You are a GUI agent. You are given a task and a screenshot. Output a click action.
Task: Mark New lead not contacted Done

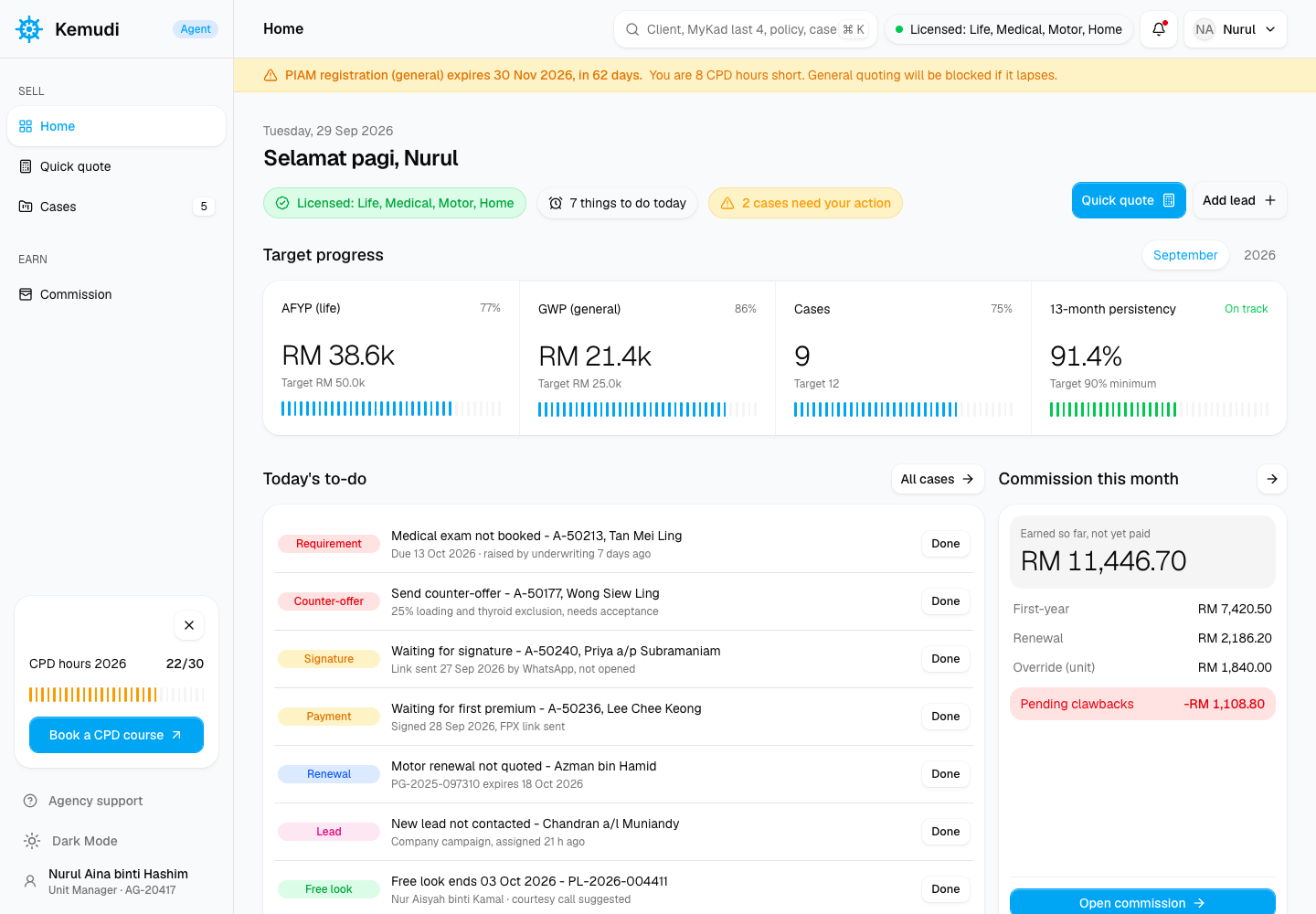946,832
